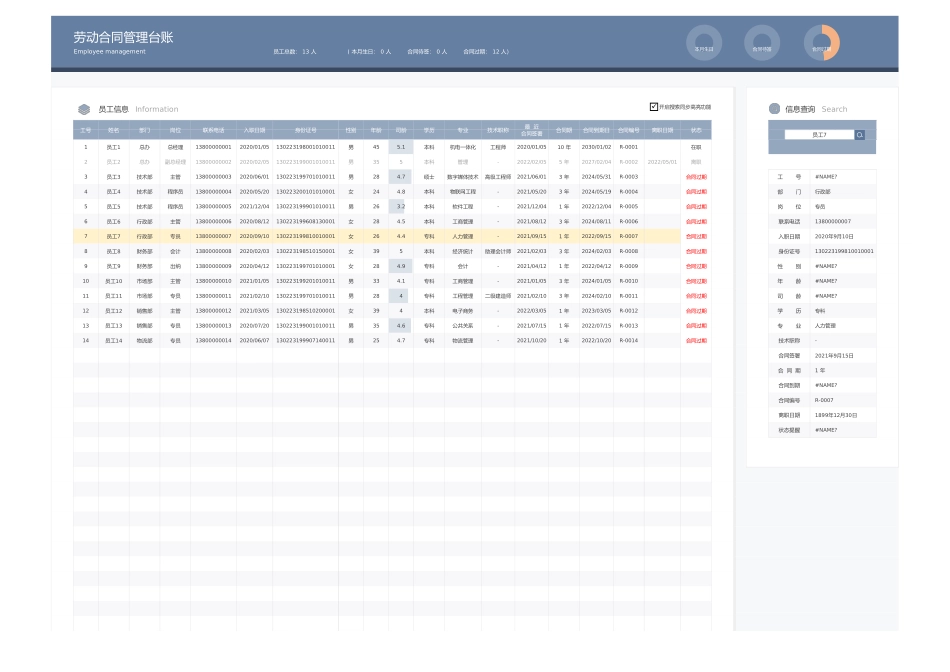This screenshot has height=672, width=950.
Task: Select contract number R-0014 cell
Action: (628, 341)
